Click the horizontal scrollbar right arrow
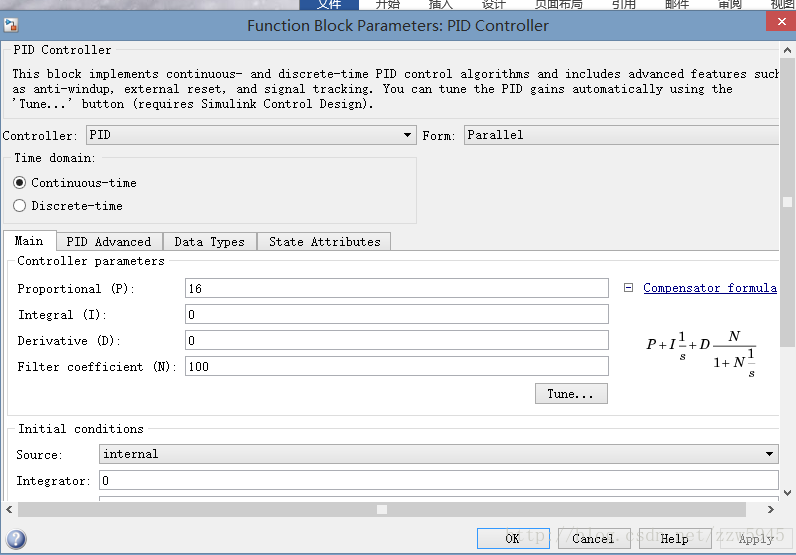 771,509
